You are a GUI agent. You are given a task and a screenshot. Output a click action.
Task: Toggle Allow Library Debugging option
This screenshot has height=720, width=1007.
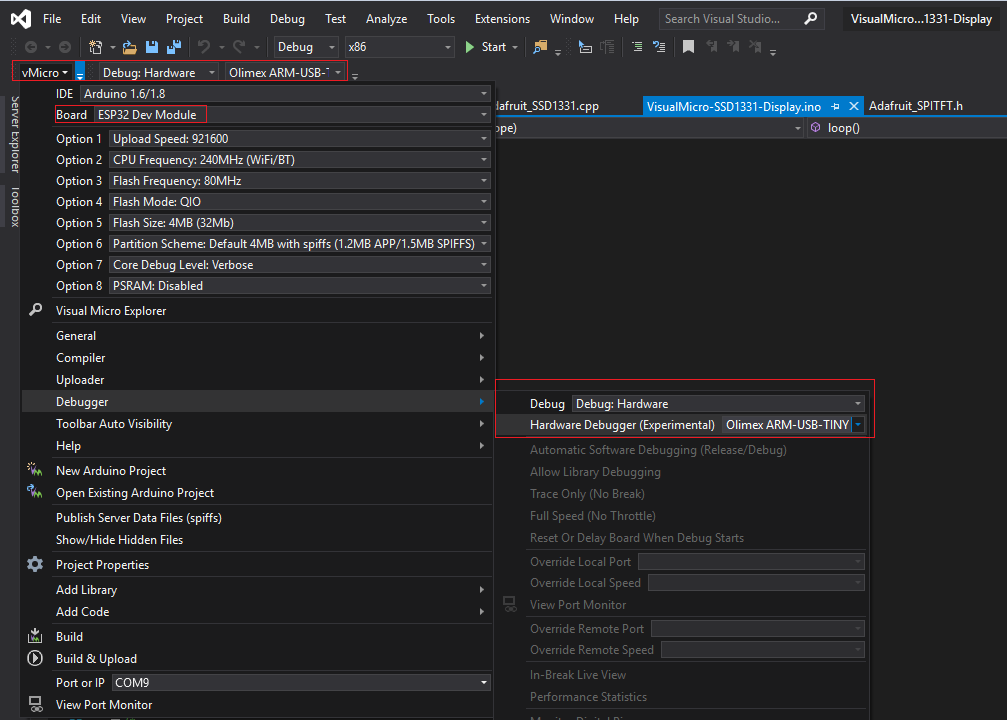click(x=595, y=471)
